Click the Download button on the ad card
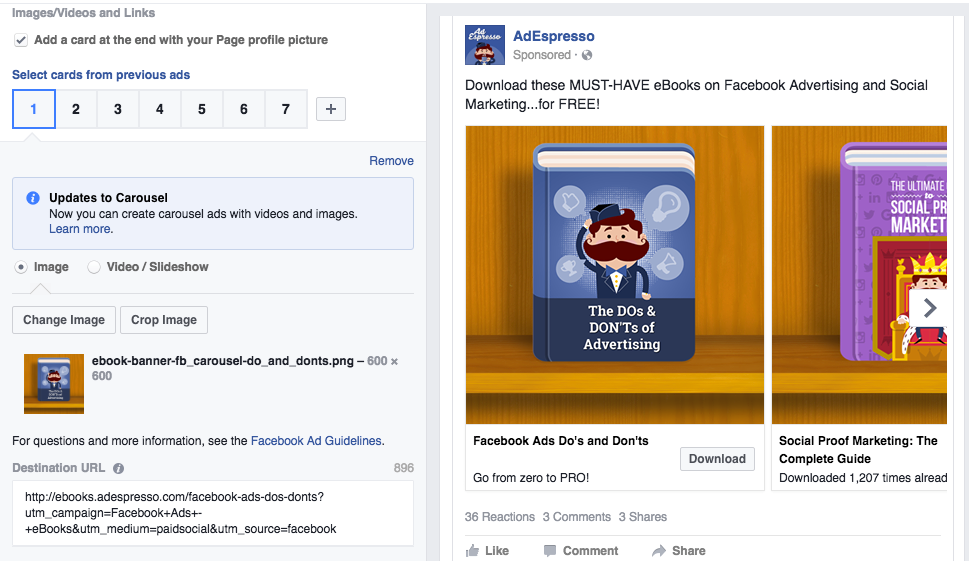Screen dimensions: 969x561 coord(717,459)
